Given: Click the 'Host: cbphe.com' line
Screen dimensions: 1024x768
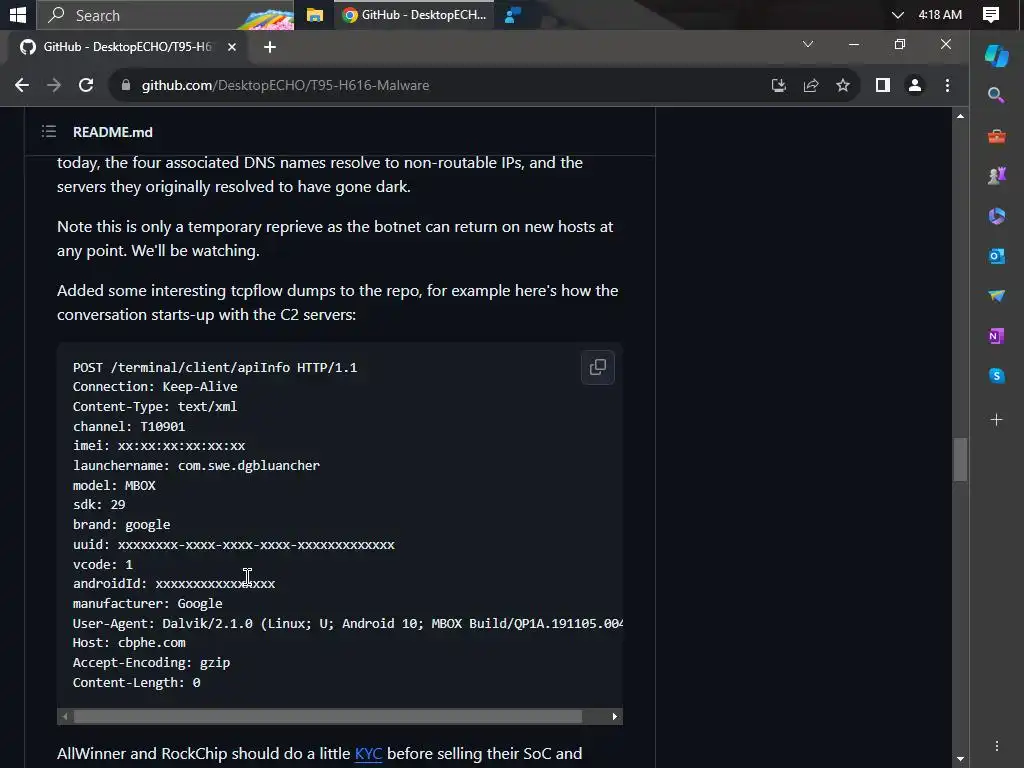Looking at the screenshot, I should tap(129, 643).
